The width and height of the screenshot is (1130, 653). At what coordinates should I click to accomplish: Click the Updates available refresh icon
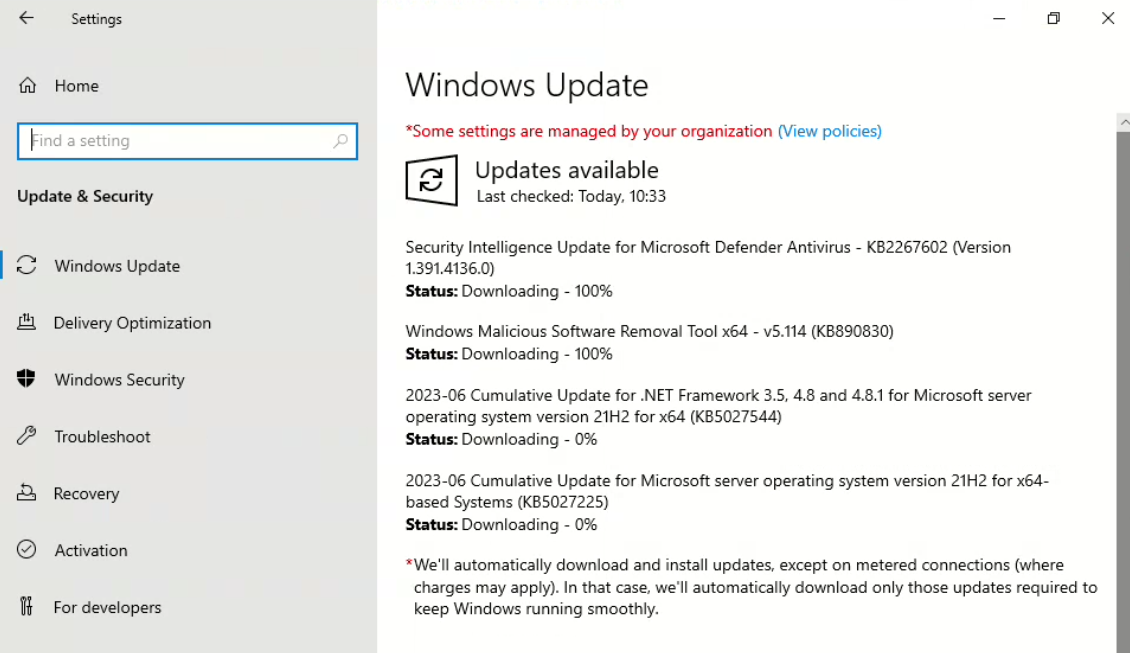click(431, 180)
